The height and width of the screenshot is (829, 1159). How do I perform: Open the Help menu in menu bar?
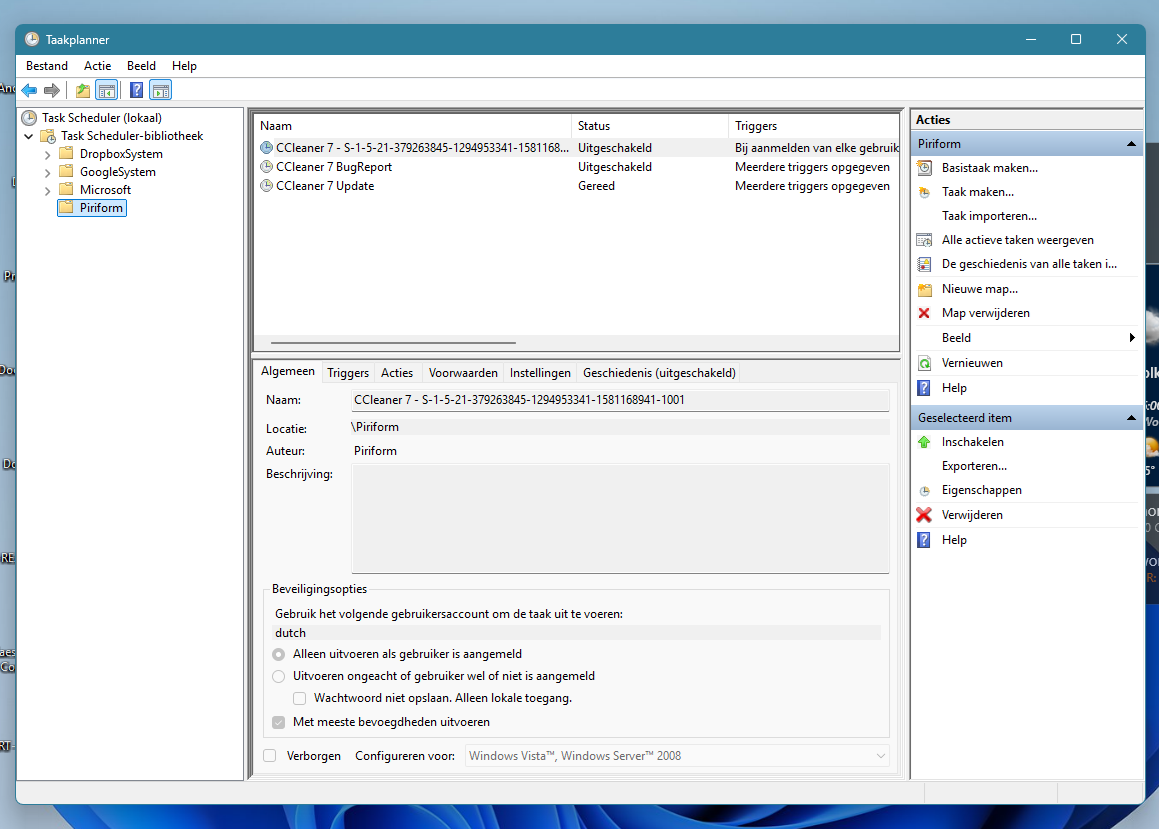pos(184,66)
